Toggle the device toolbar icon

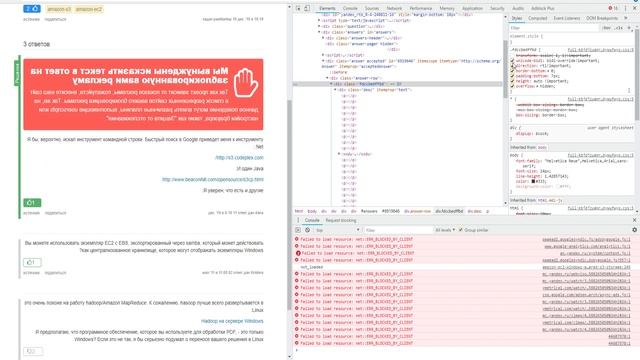coord(307,8)
